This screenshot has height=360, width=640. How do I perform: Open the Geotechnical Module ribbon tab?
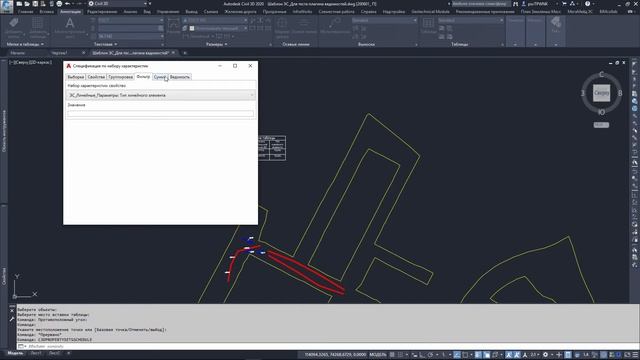(x=430, y=12)
